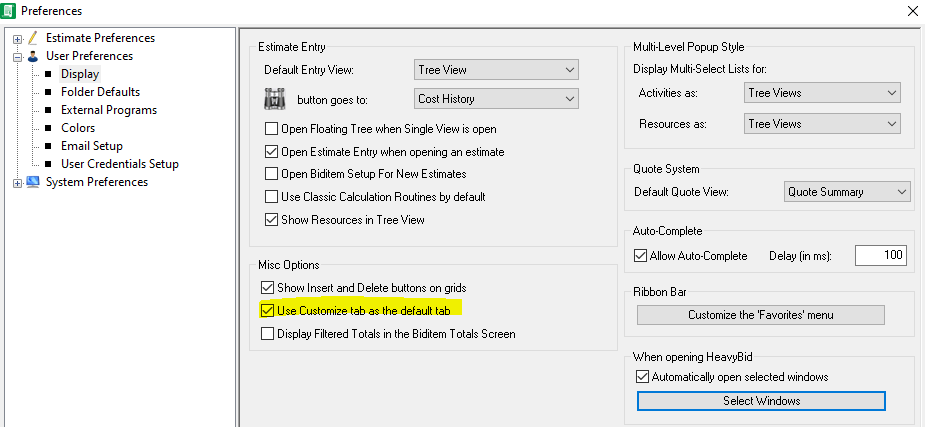Collapse the User Preferences tree node

point(17,57)
